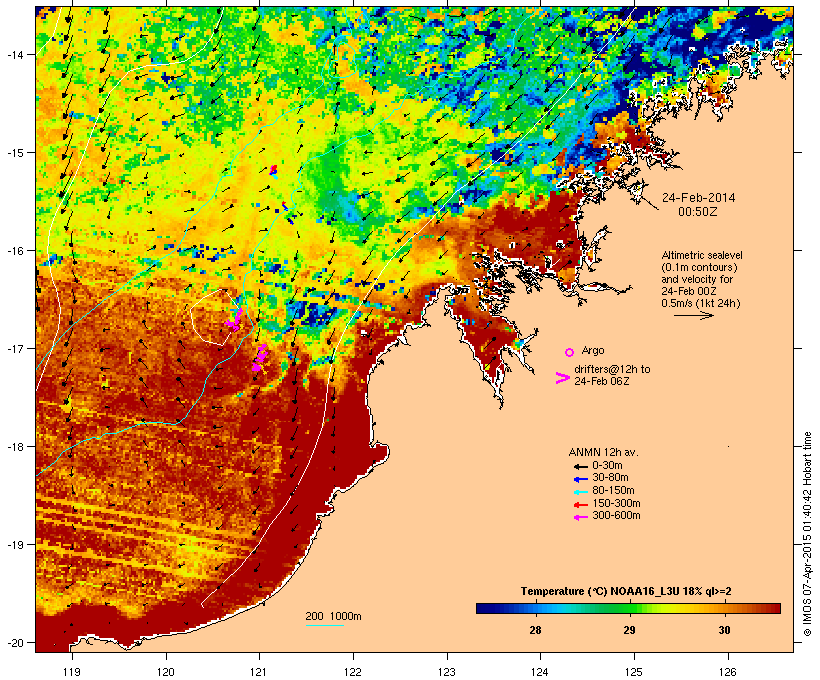The width and height of the screenshot is (820, 680).
Task: Click the latitude axis label '-14'
Action: click(x=14, y=54)
